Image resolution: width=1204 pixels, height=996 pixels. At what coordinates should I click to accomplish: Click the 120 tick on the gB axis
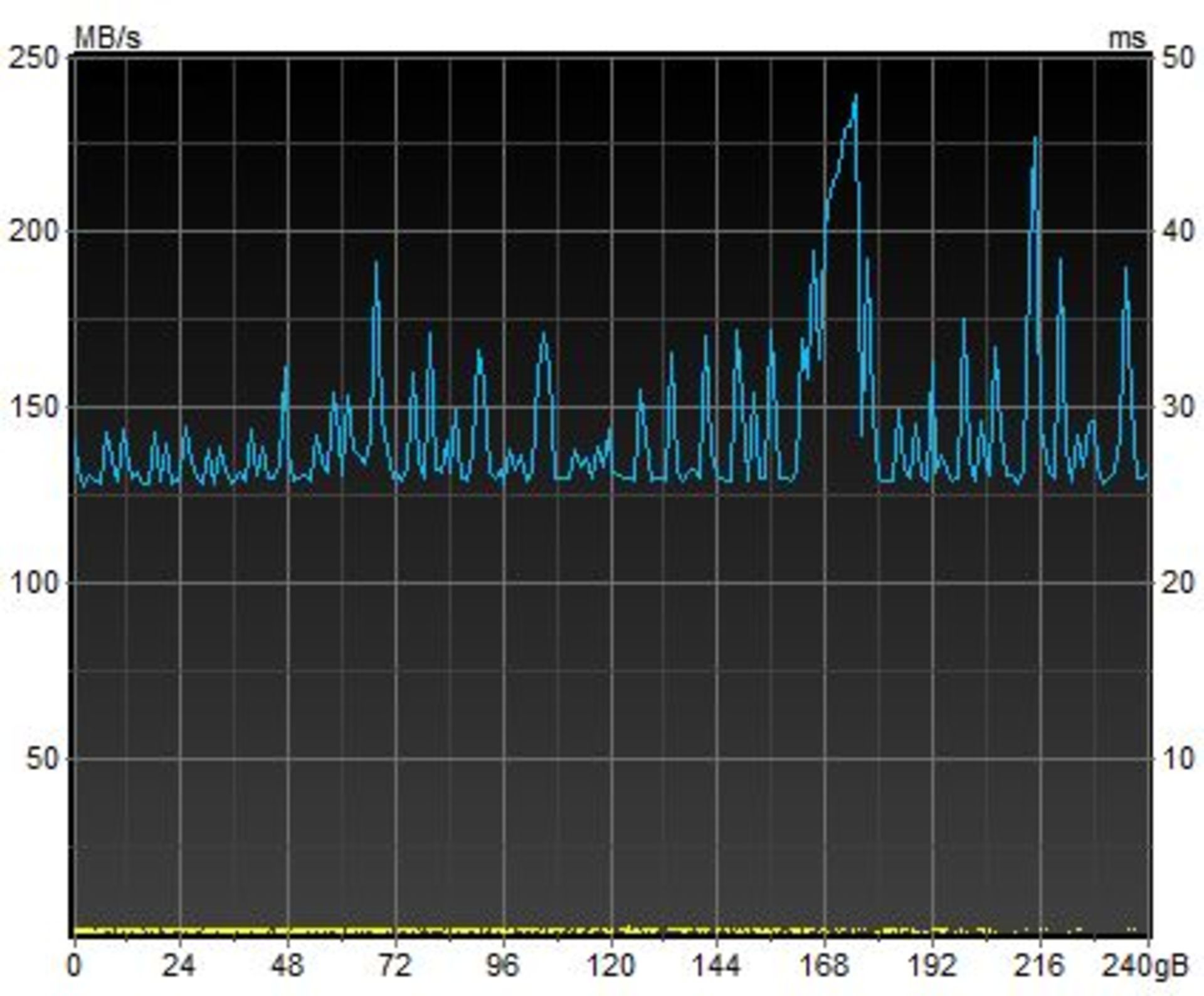coord(611,965)
